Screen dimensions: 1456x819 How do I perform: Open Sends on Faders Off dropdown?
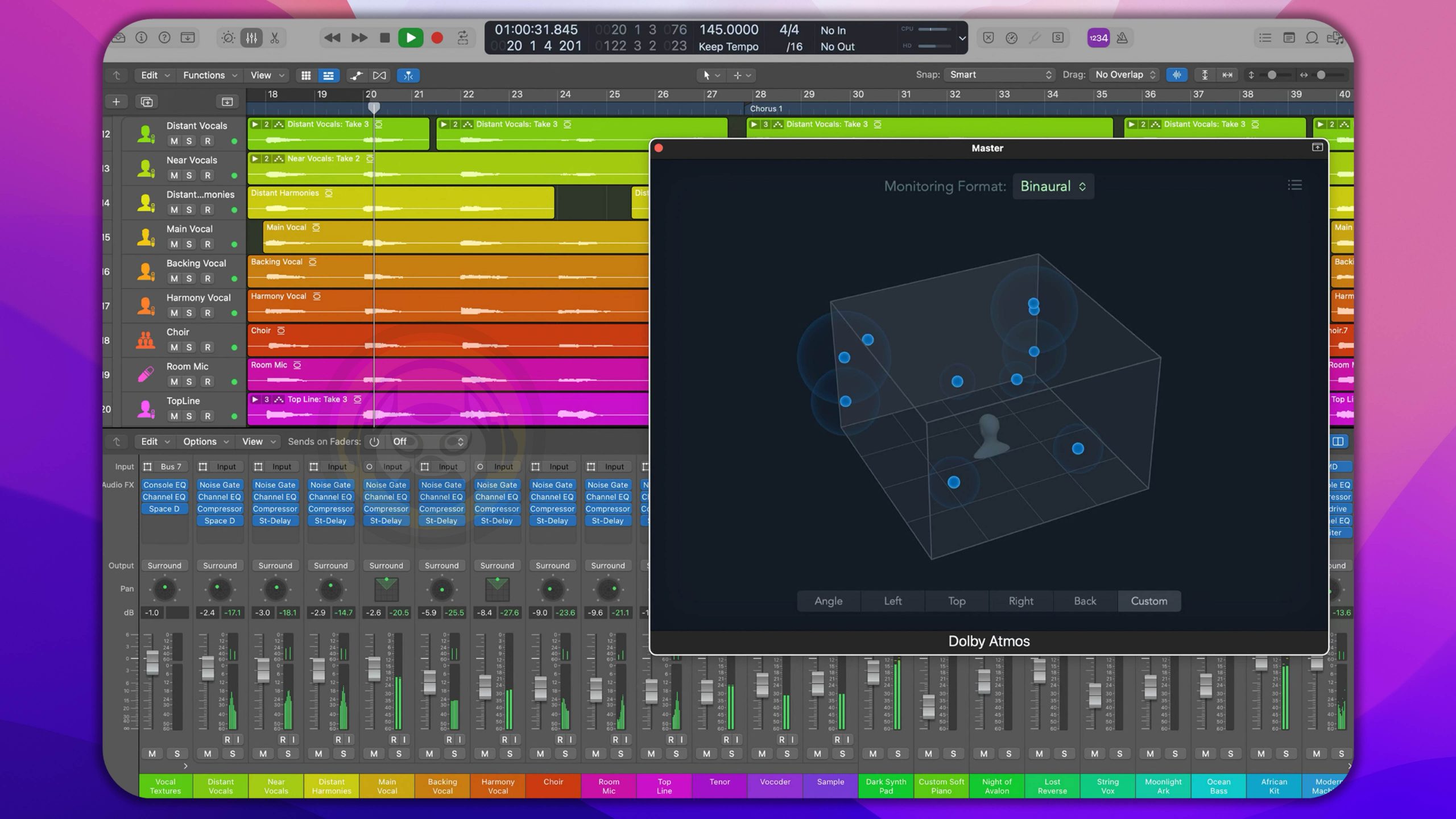(428, 441)
